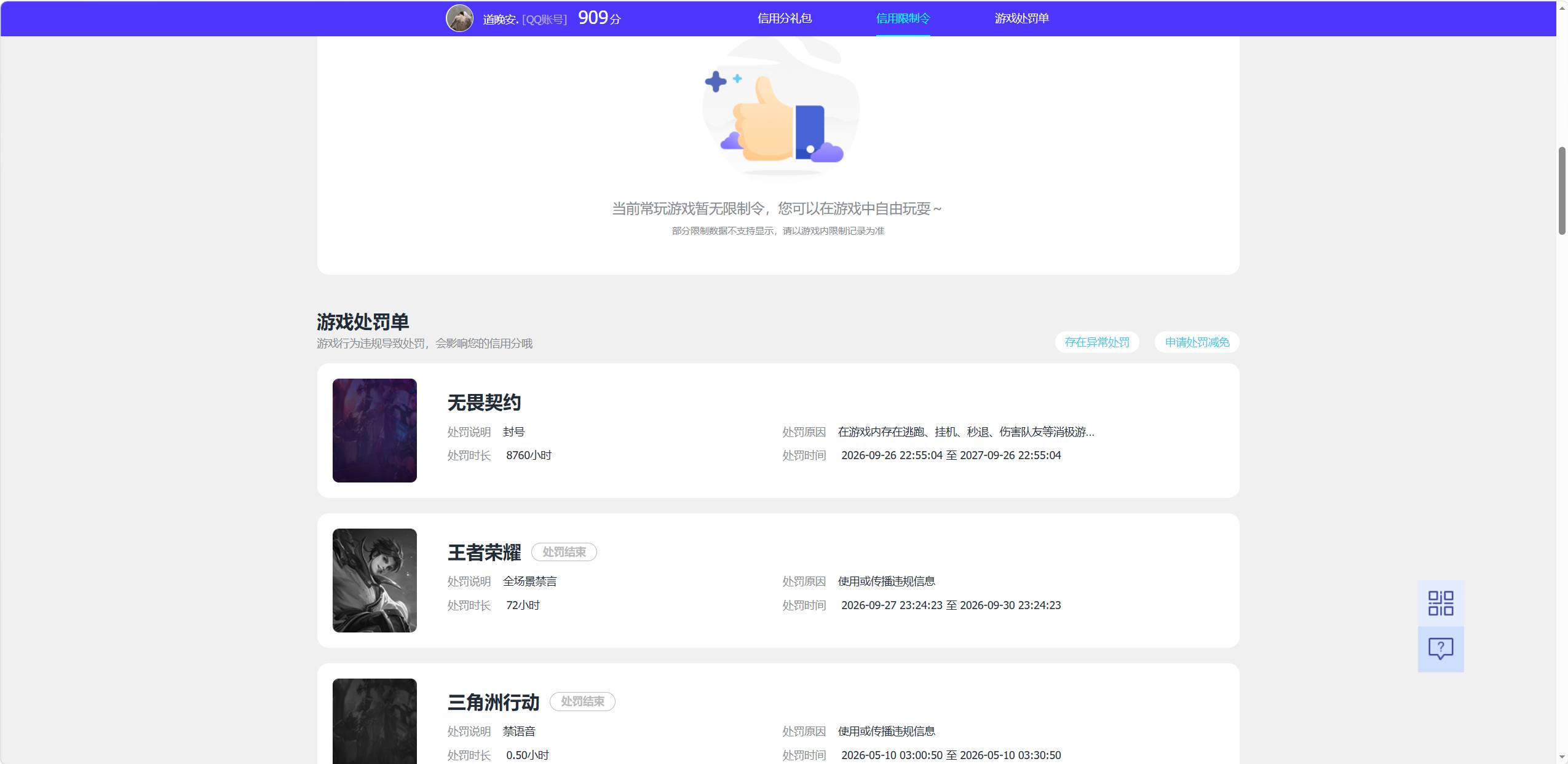The height and width of the screenshot is (764, 1568).
Task: Click 禁语音 punishment description
Action: [519, 731]
